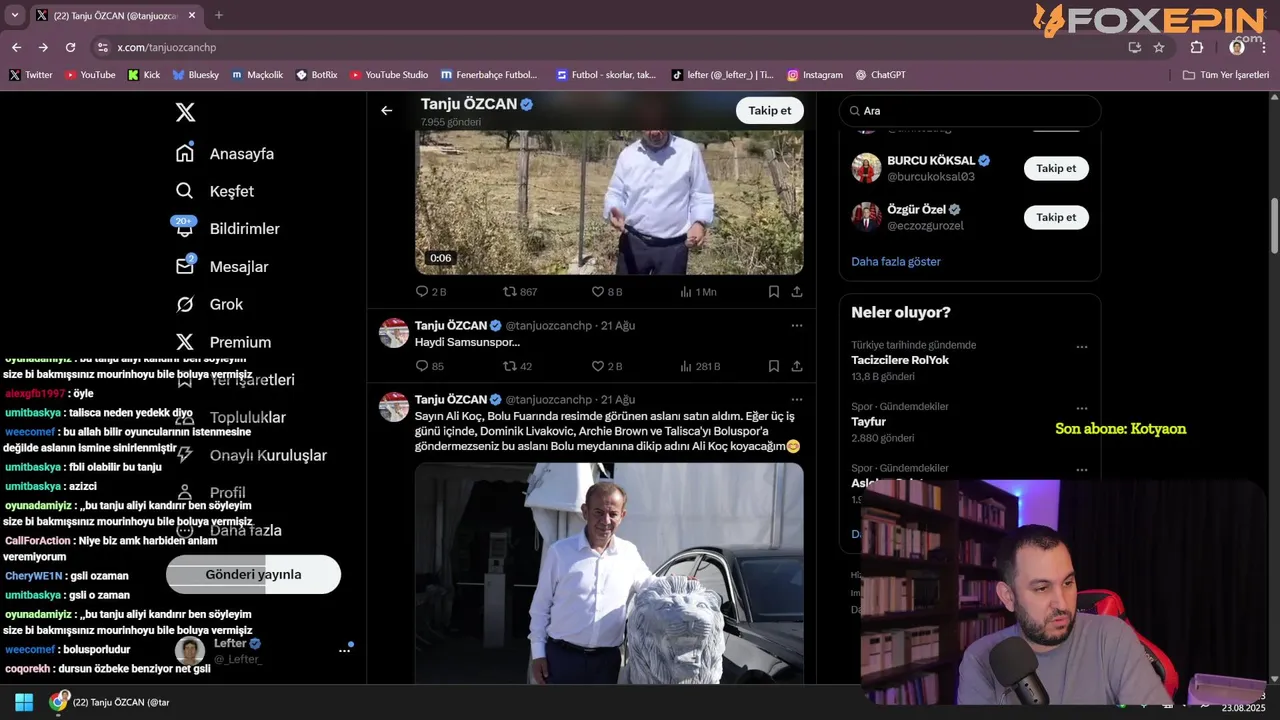Click Daha fazla göster link

tap(896, 261)
